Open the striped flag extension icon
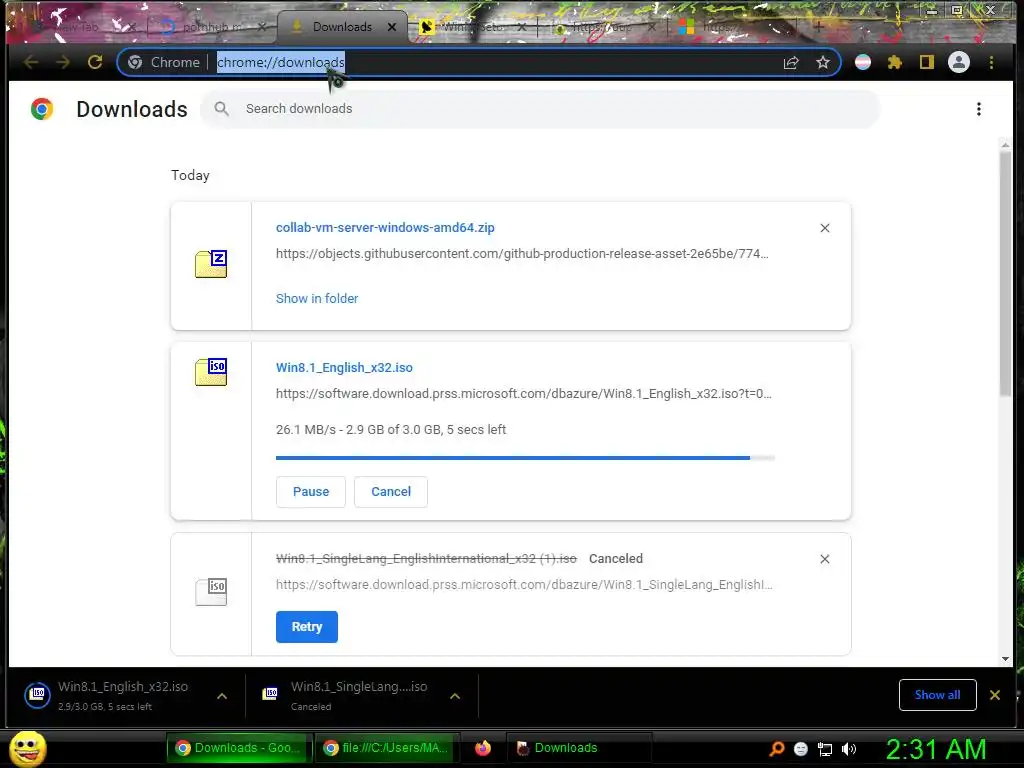The height and width of the screenshot is (768, 1024). click(863, 62)
